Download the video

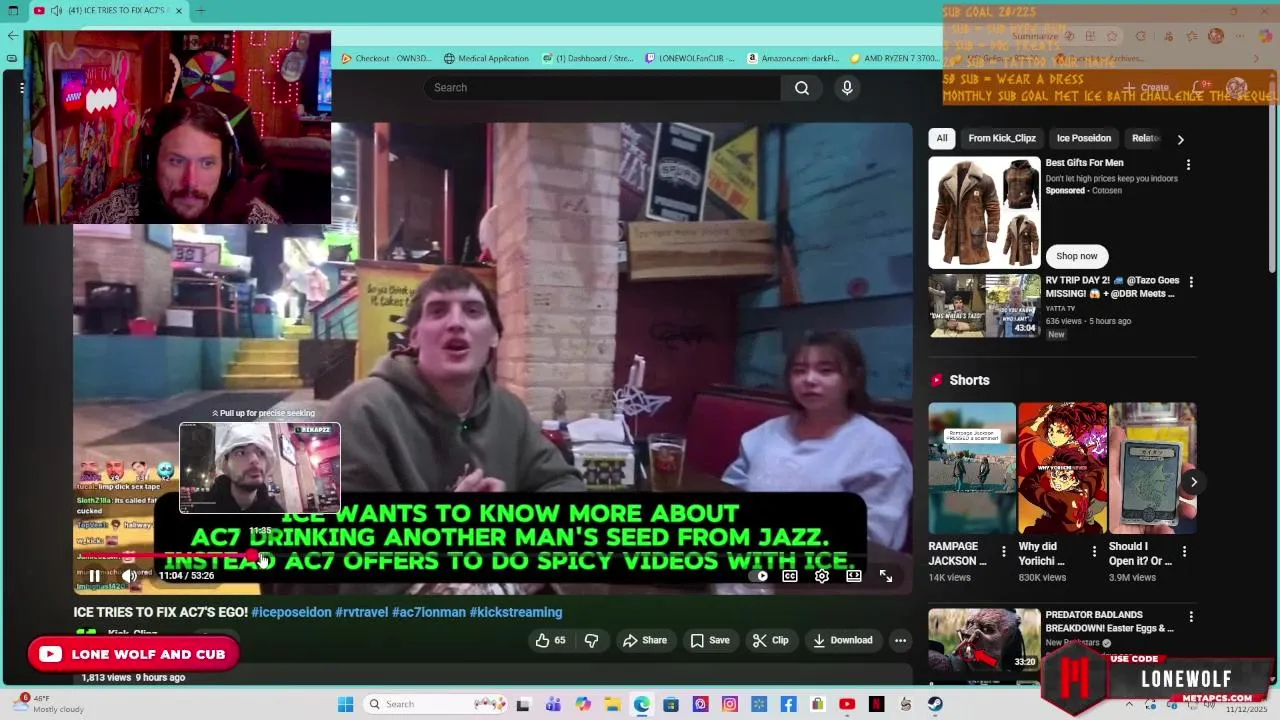(x=843, y=640)
